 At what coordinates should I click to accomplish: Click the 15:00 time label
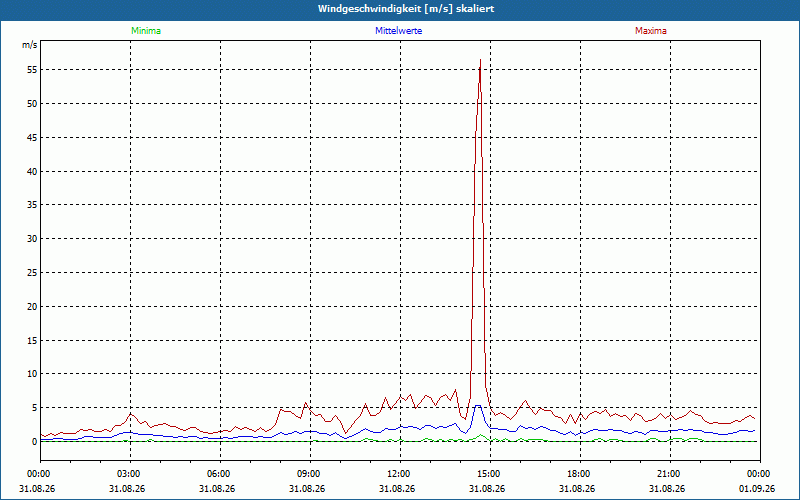[490, 474]
